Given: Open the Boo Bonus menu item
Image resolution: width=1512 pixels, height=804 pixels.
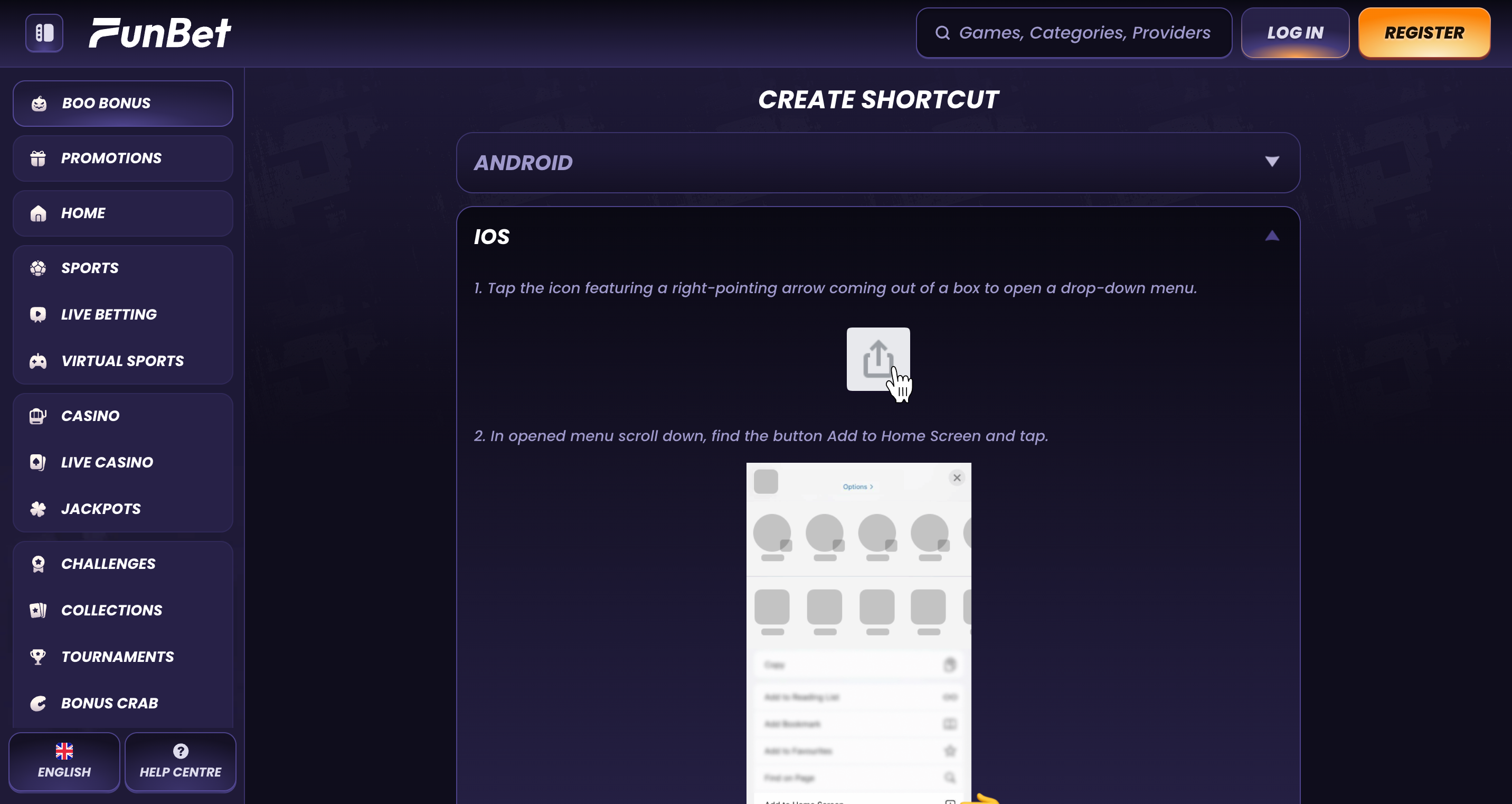Looking at the screenshot, I should 122,104.
